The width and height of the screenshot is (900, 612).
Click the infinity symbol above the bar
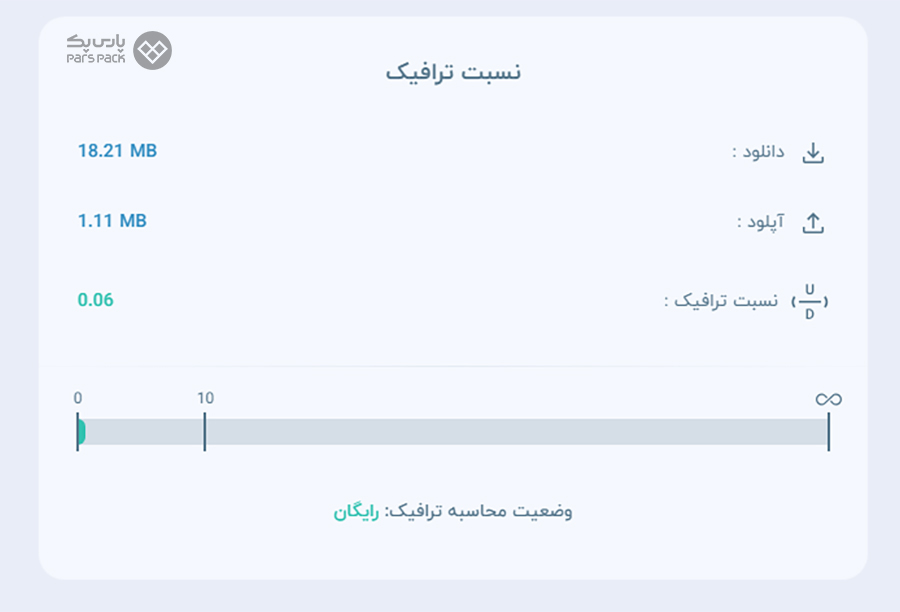tap(828, 399)
